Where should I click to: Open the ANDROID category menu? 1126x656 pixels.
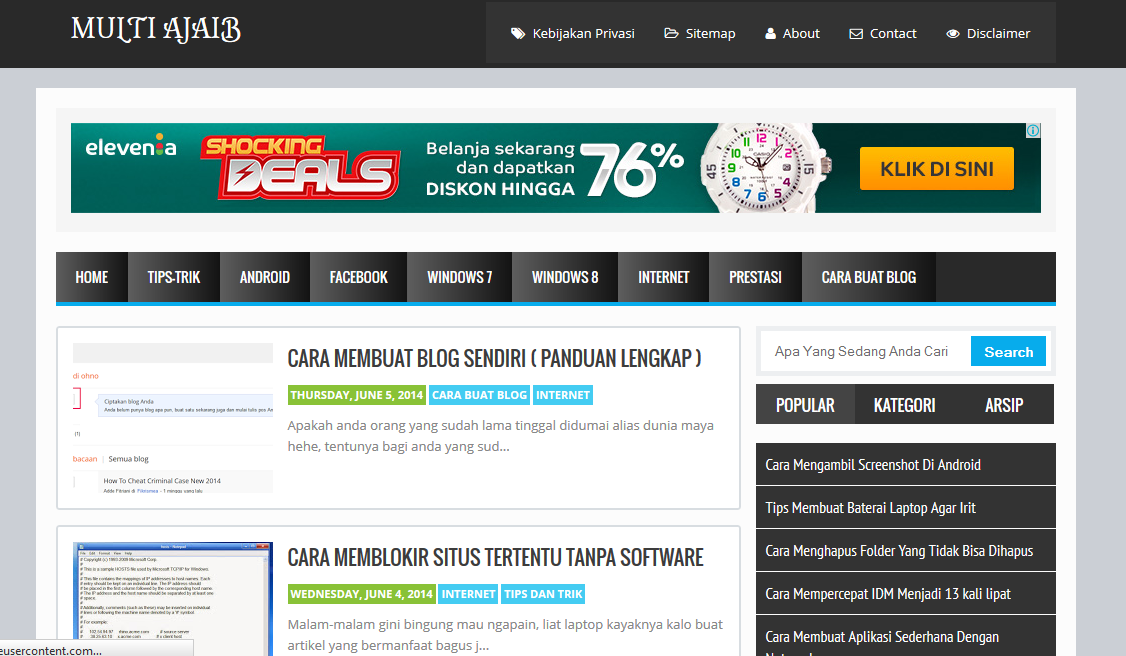coord(265,277)
